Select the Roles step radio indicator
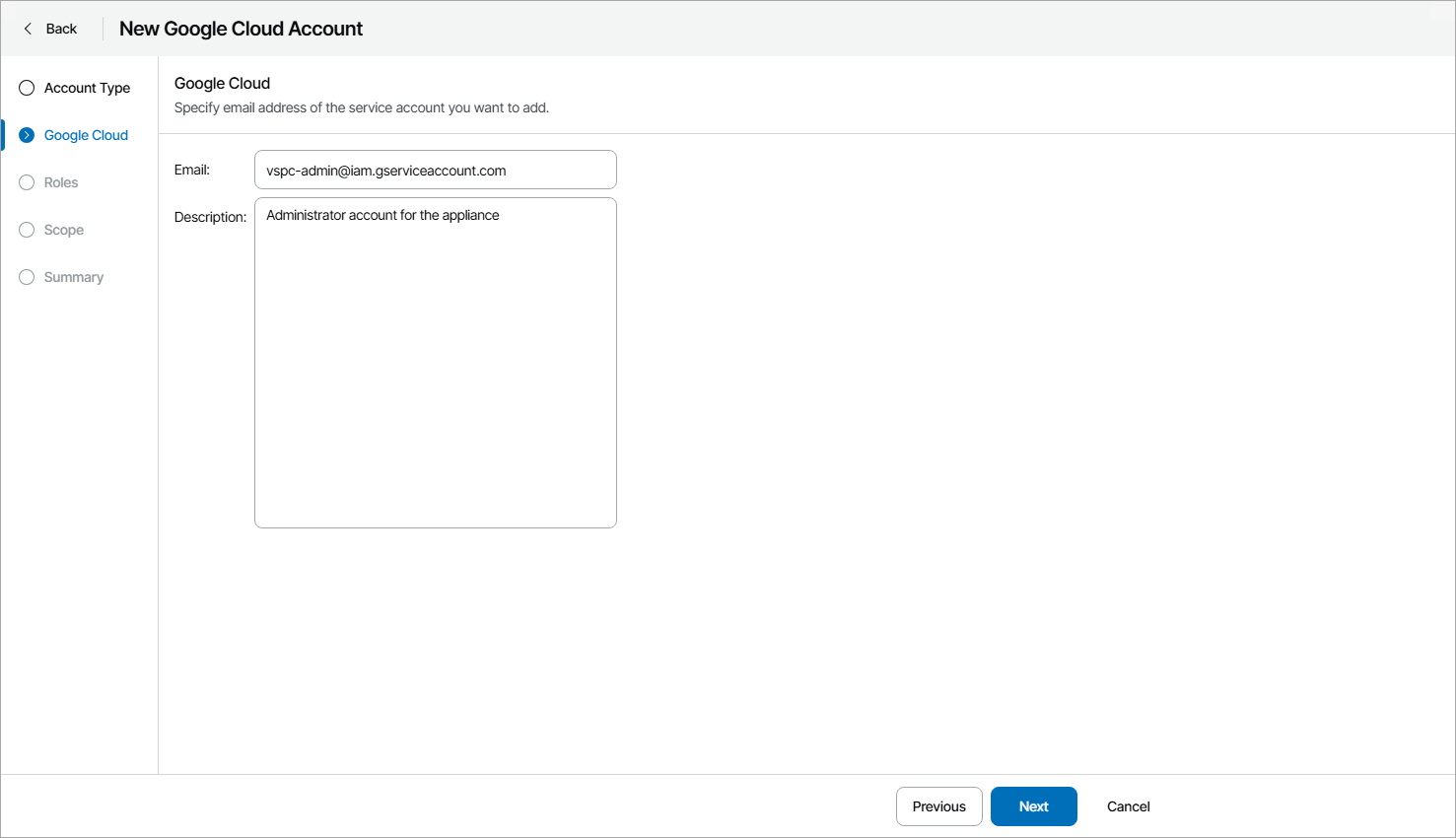The image size is (1456, 838). click(26, 182)
